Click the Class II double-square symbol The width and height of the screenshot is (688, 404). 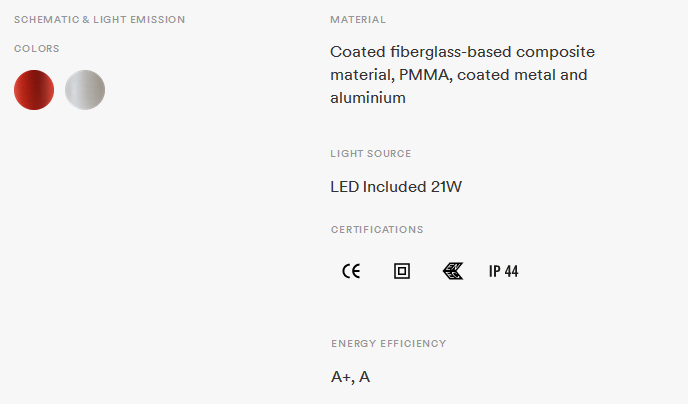coord(402,271)
